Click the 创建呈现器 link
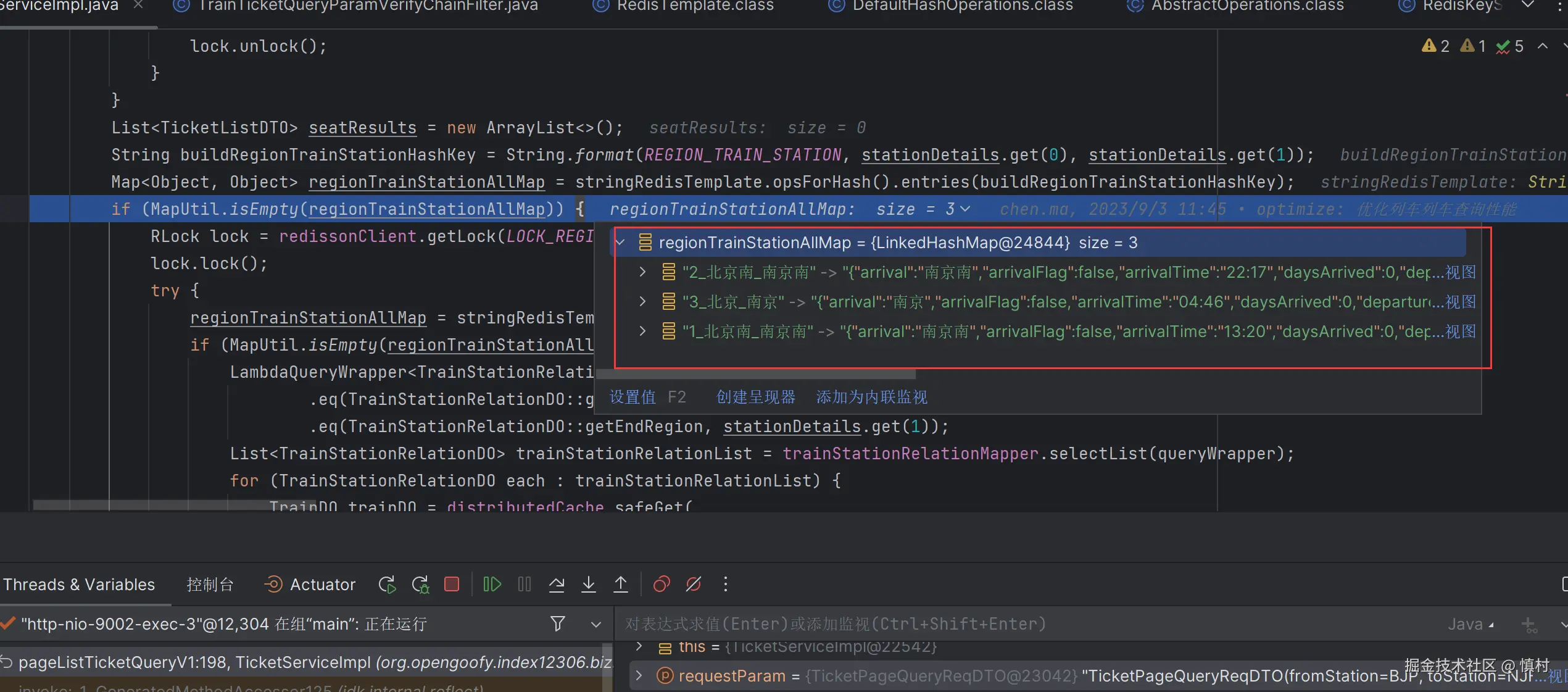The width and height of the screenshot is (1568, 692). [x=755, y=397]
